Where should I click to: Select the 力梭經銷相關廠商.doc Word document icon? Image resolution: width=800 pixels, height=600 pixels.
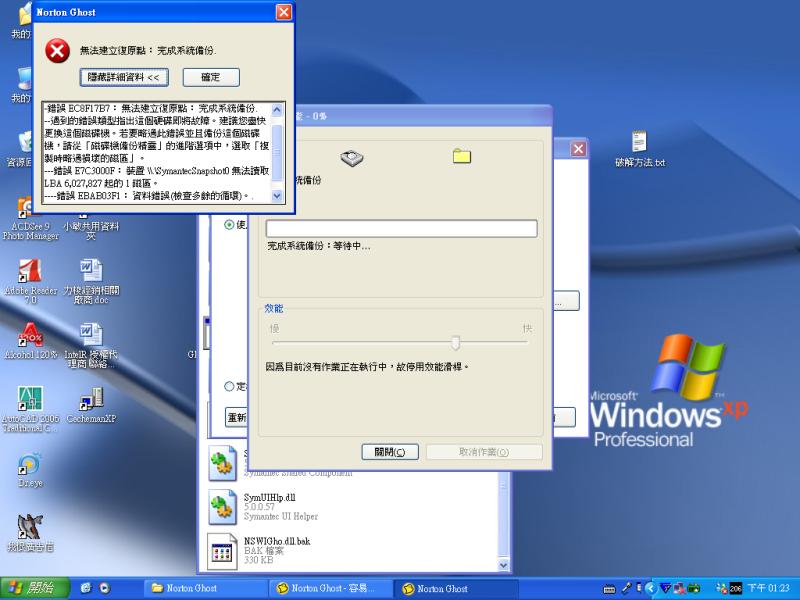click(x=91, y=282)
